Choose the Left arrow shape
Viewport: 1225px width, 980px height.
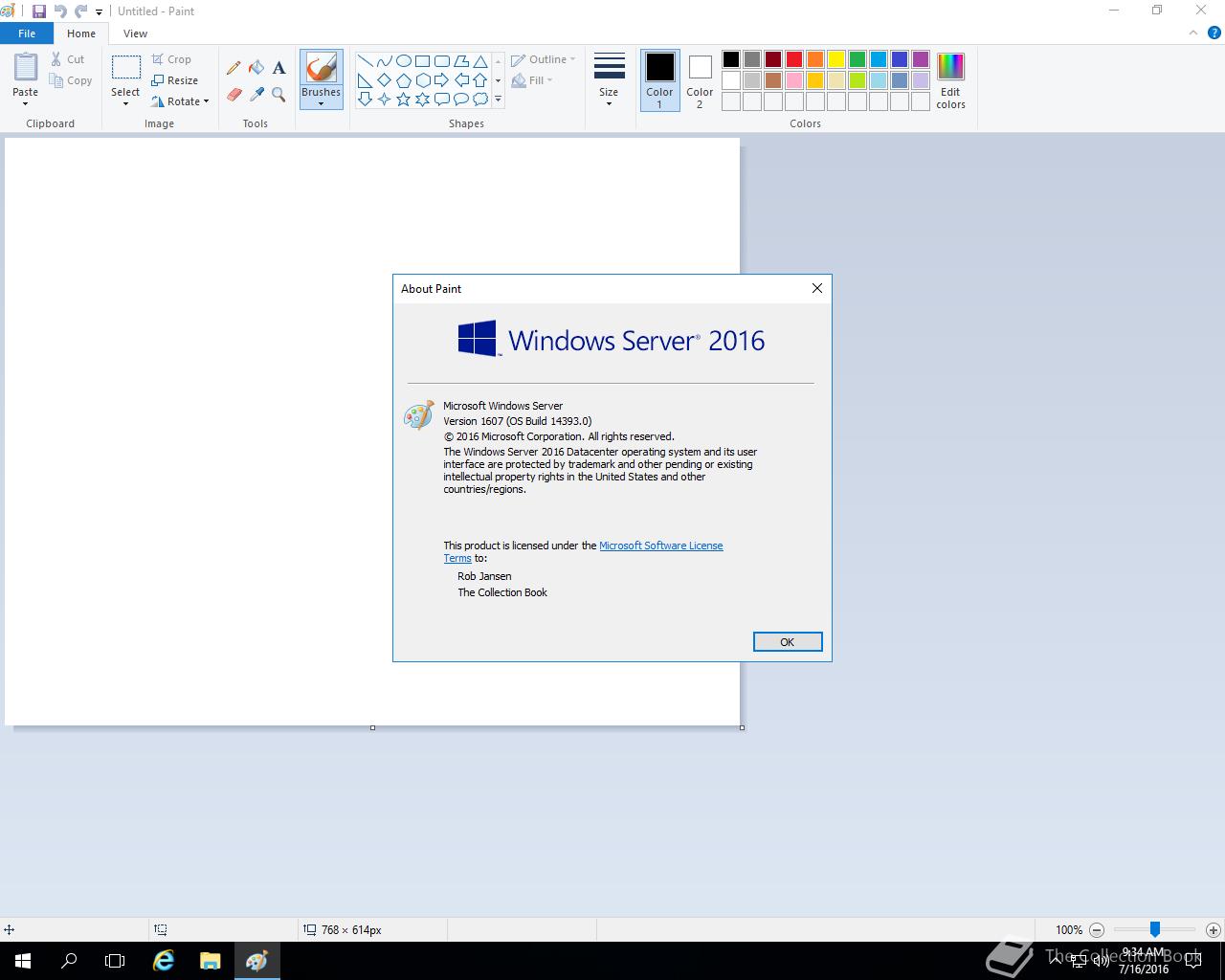pos(460,80)
